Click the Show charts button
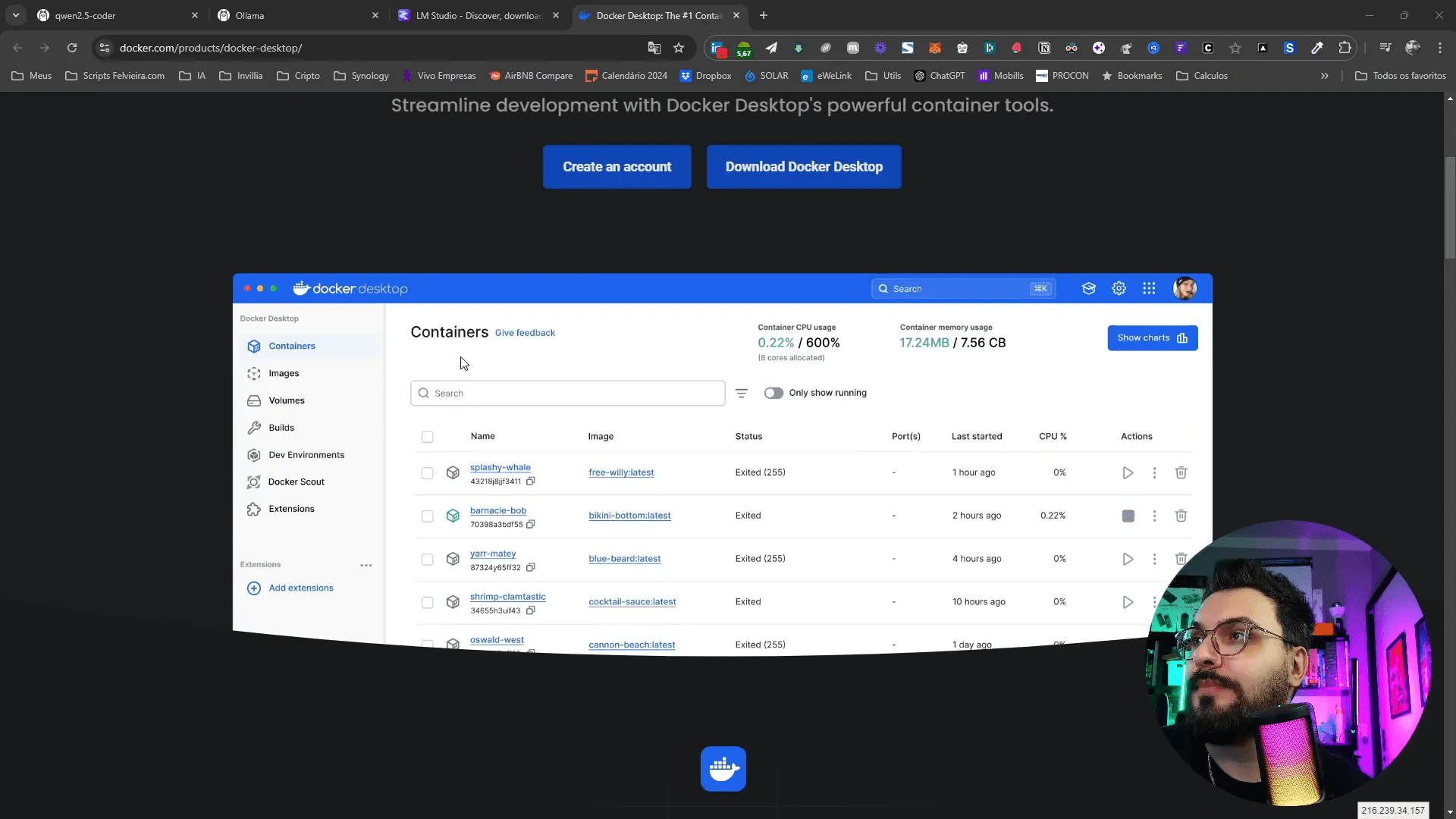The height and width of the screenshot is (819, 1456). click(x=1152, y=338)
